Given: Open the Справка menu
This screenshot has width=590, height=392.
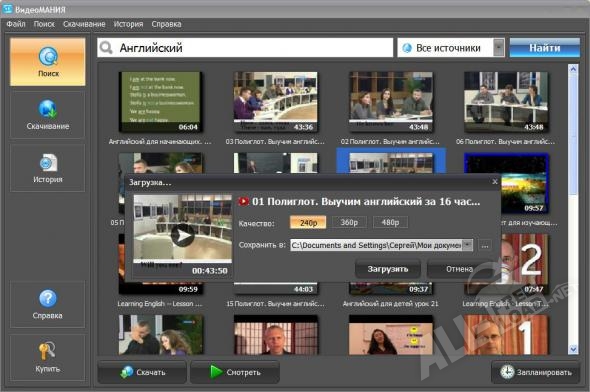Looking at the screenshot, I should [166, 24].
